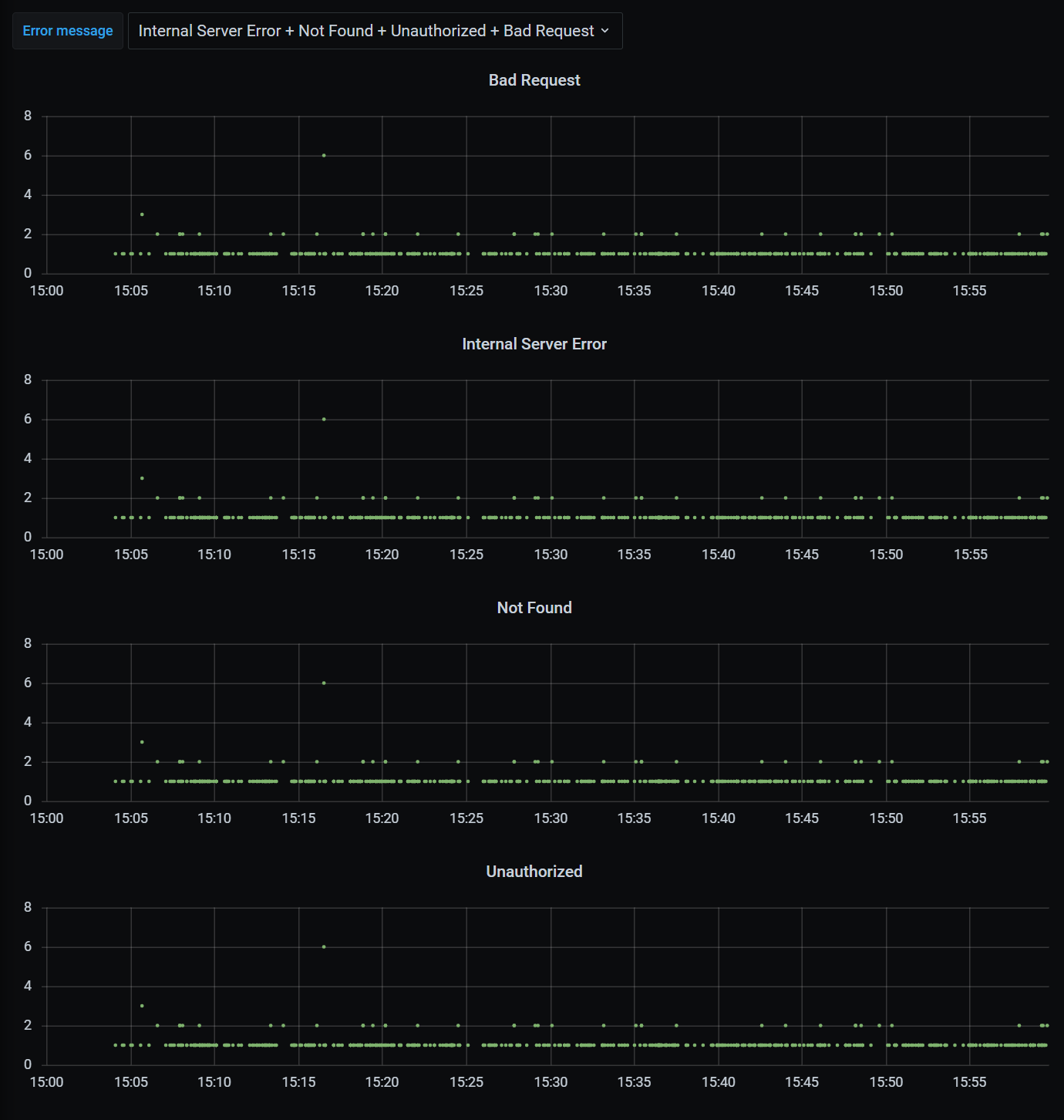Click a value 1 data point near 15:20 in Not Found

pyautogui.click(x=383, y=781)
